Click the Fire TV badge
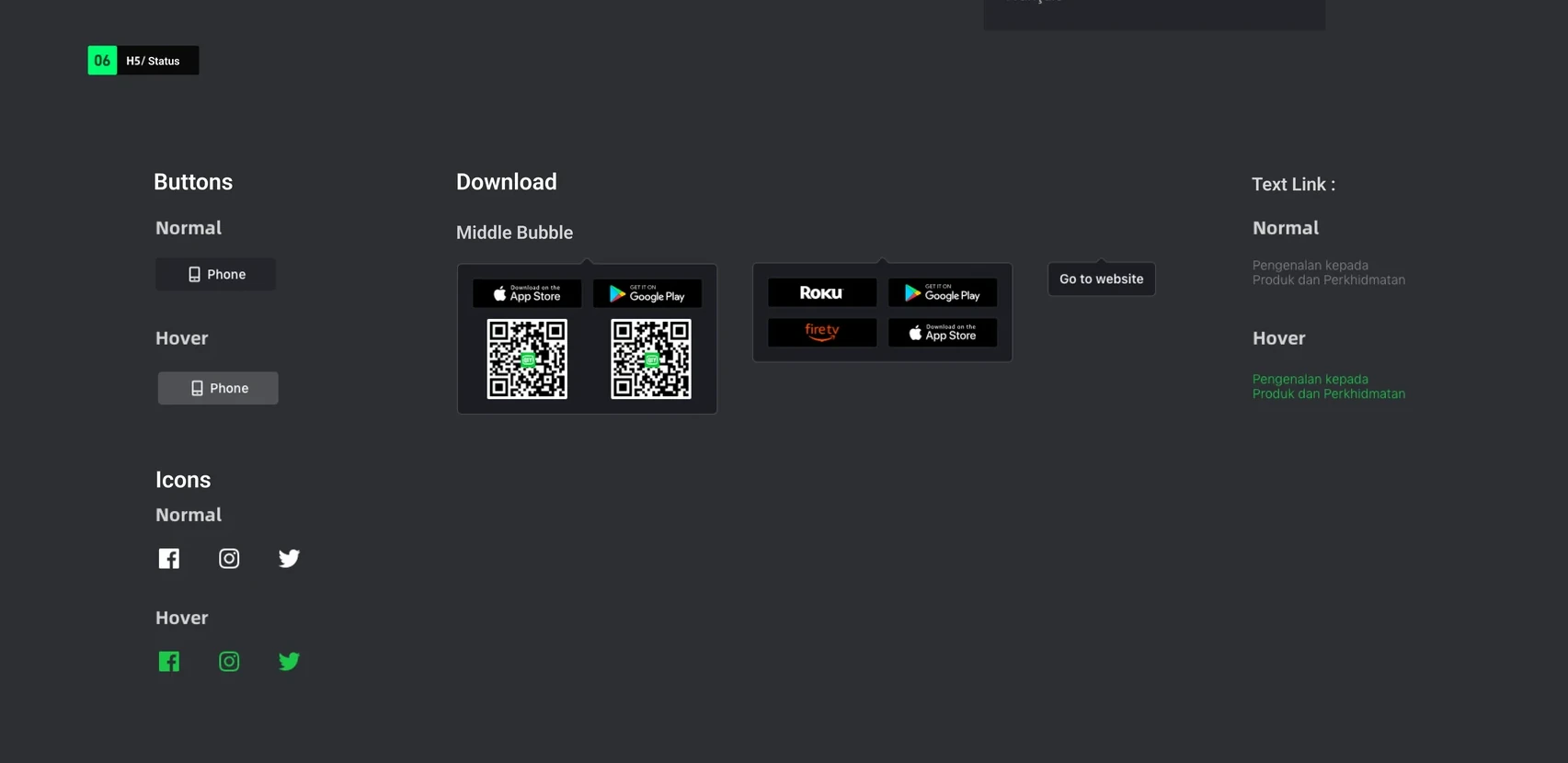The height and width of the screenshot is (763, 1568). 822,333
